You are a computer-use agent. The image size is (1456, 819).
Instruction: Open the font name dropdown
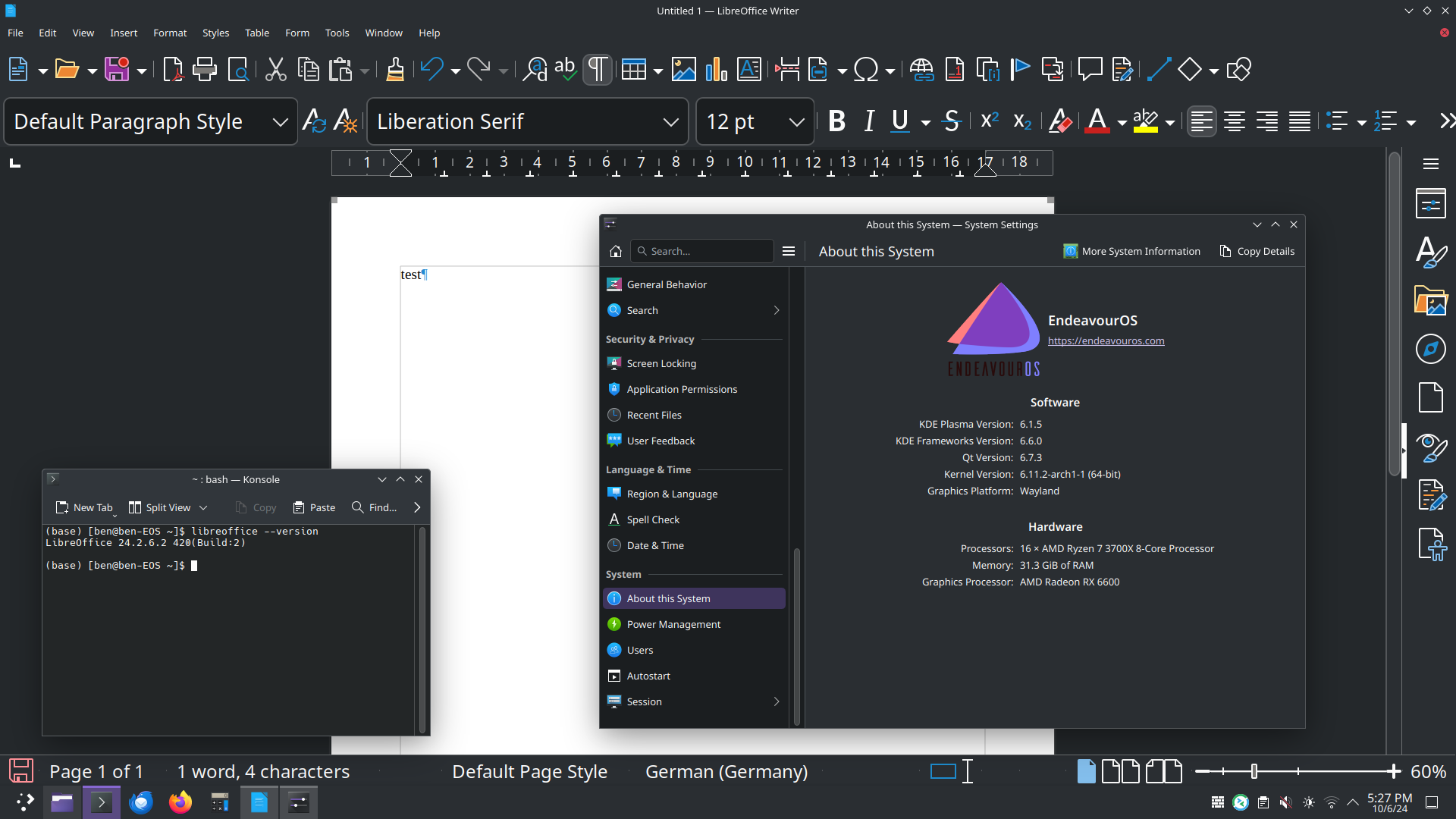click(x=670, y=122)
